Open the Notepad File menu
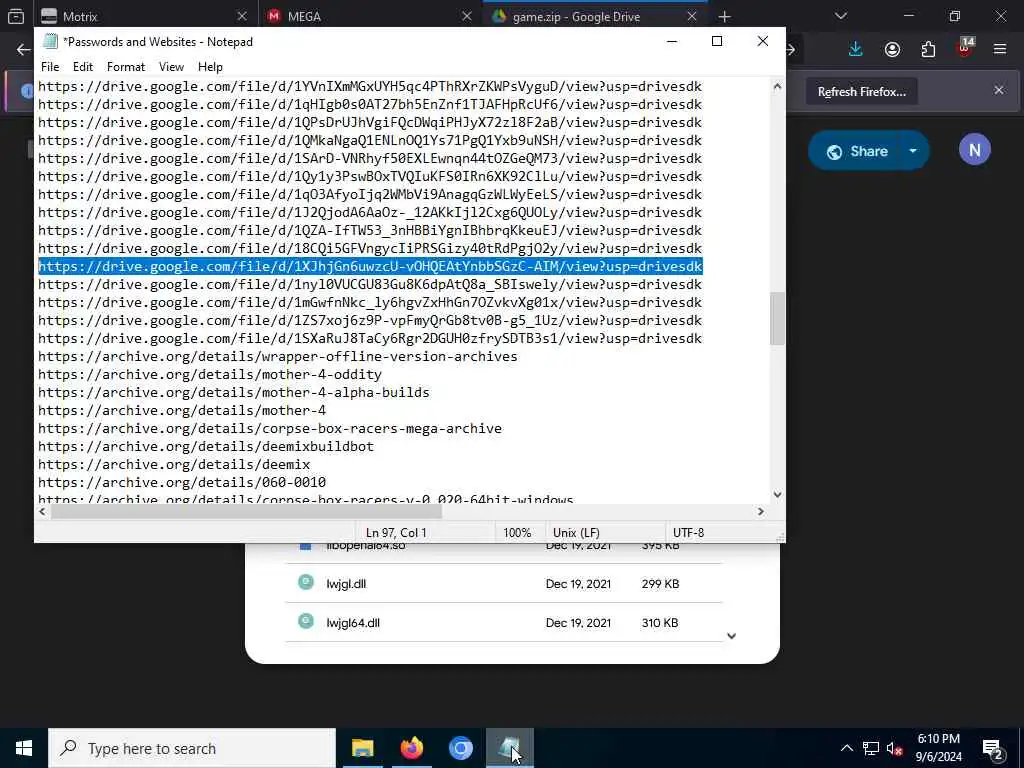The image size is (1024, 768). click(x=50, y=67)
